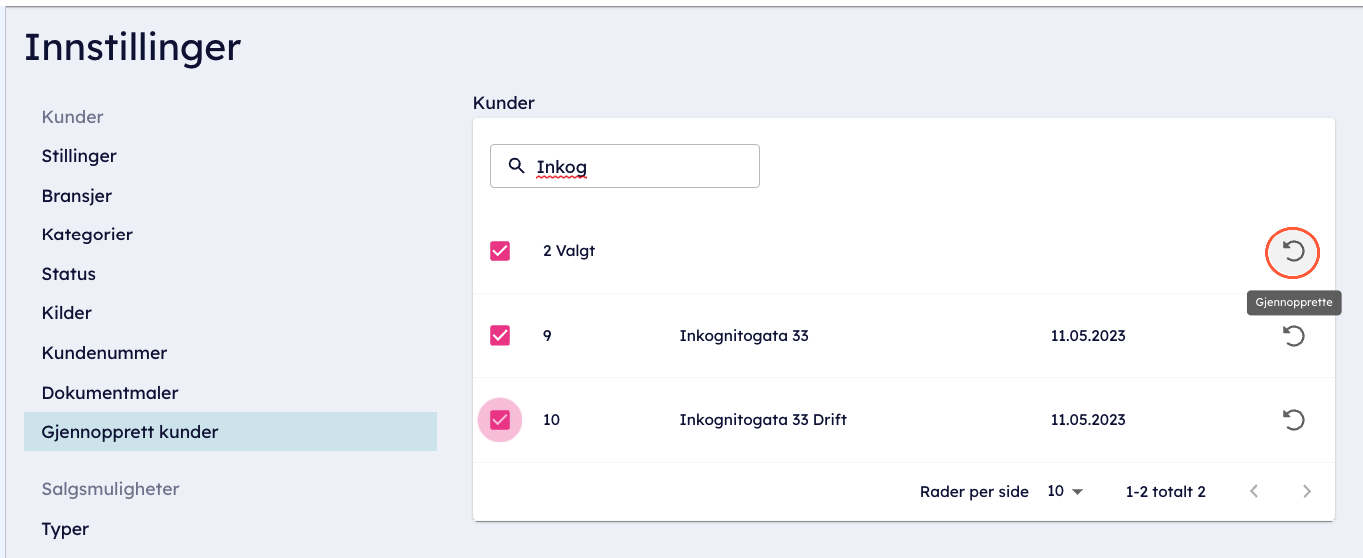Screen dimensions: 1363x558
Task: Open the rows per page dropdown
Action: [x=1065, y=491]
